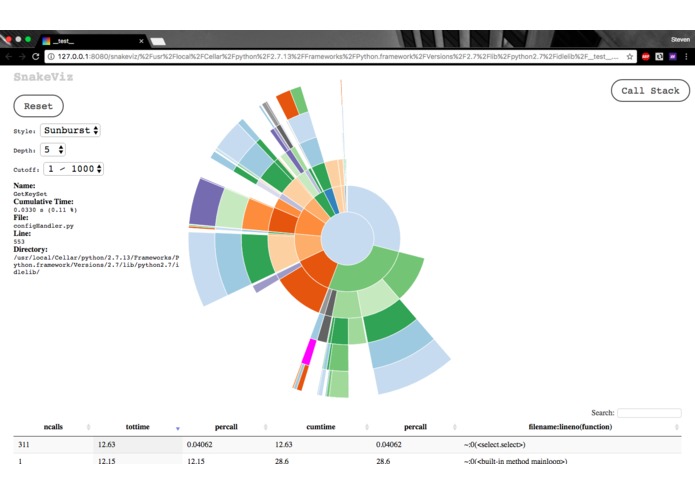This screenshot has height=494, width=695.
Task: Click the dark square extension icon beside Adblock
Action: click(x=659, y=57)
